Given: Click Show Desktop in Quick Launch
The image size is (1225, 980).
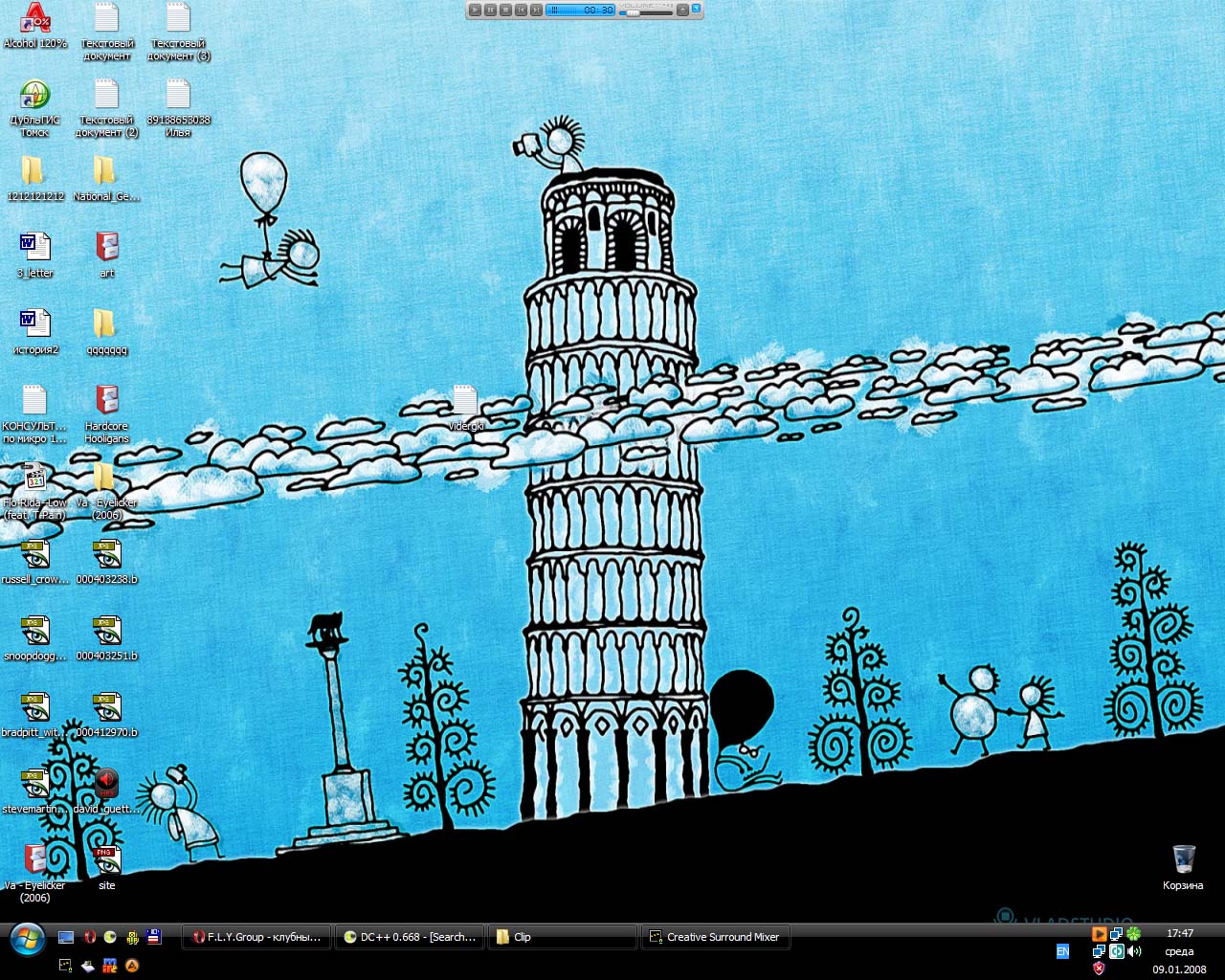Looking at the screenshot, I should (x=66, y=937).
